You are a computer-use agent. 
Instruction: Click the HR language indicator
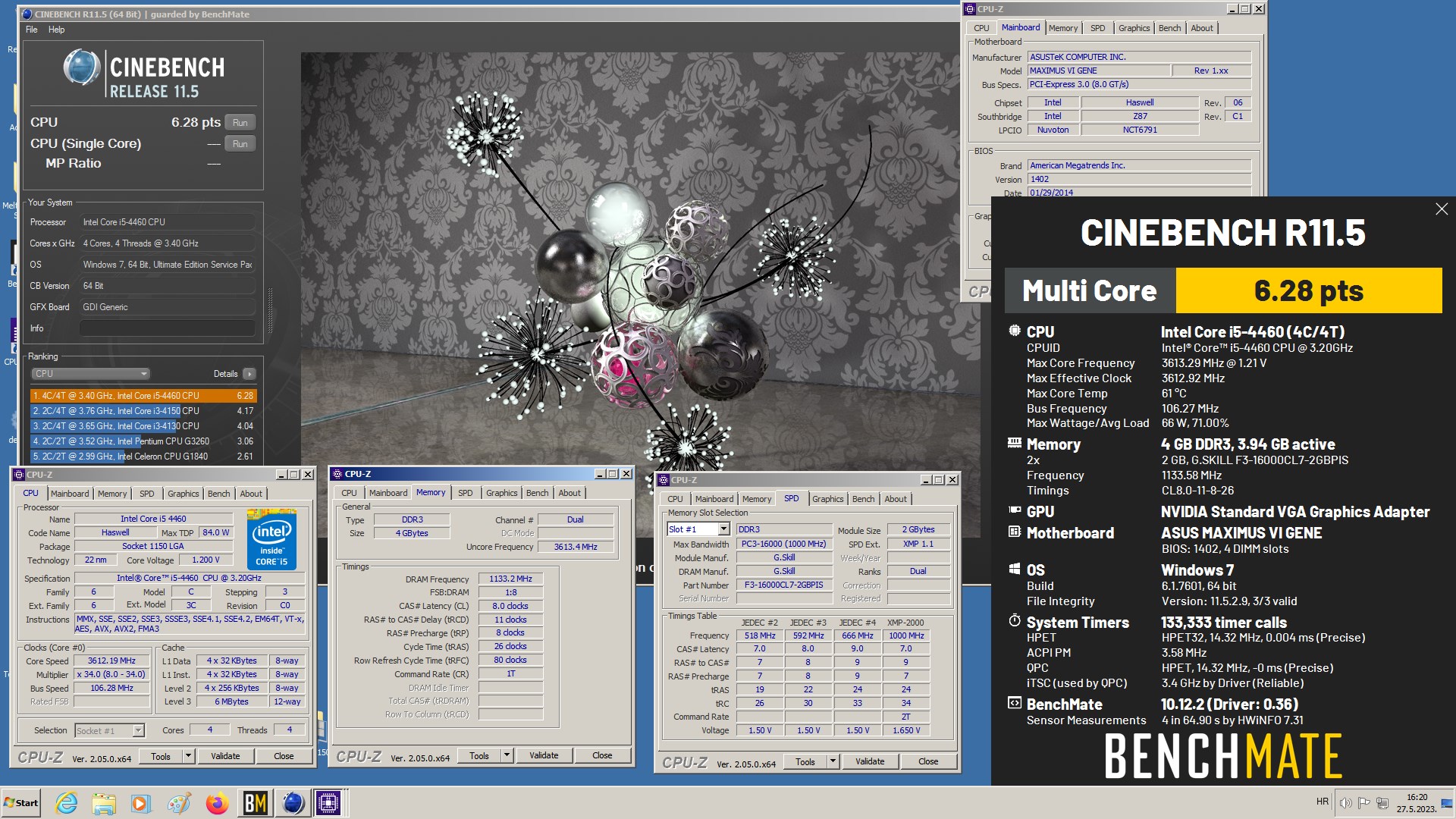coord(1322,802)
